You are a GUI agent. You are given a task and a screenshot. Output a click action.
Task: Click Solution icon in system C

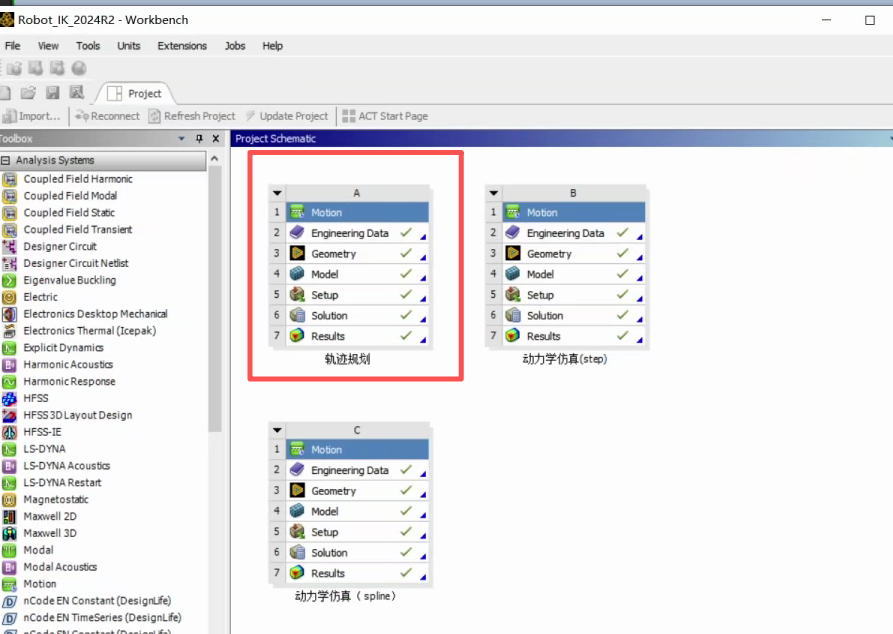297,552
